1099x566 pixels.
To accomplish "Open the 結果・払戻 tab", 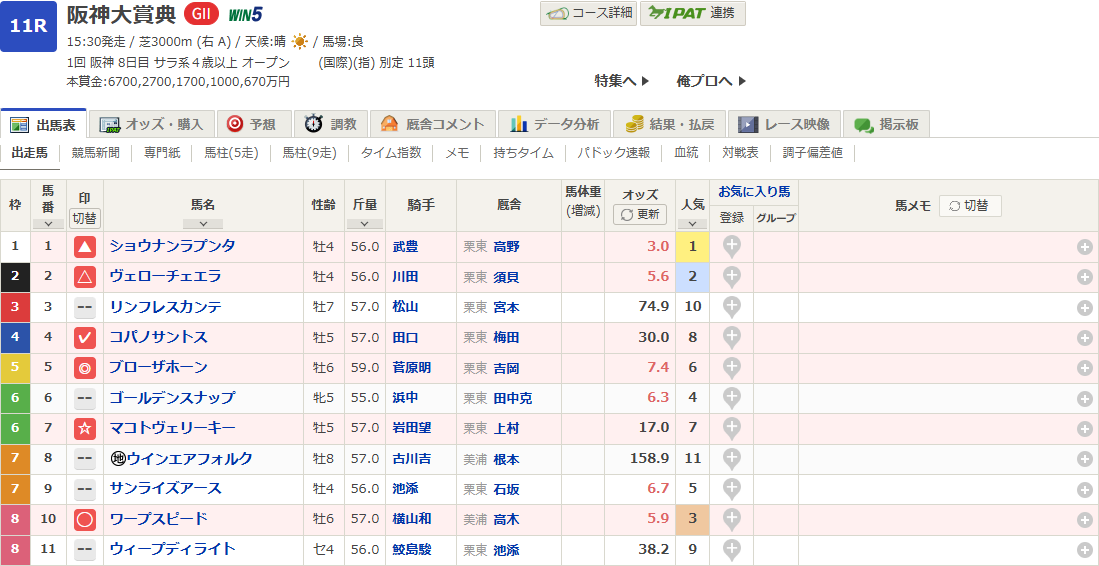I will pos(670,124).
